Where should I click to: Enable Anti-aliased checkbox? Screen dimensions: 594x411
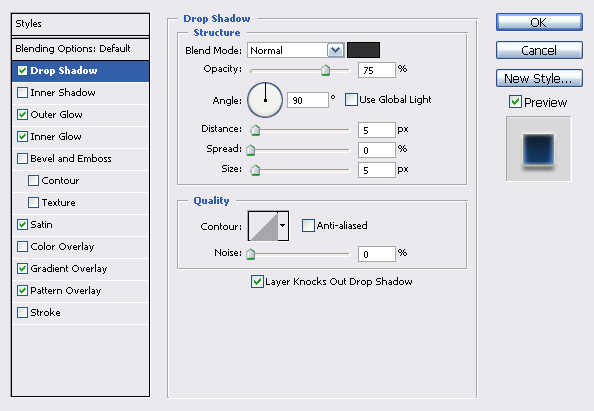tap(308, 225)
